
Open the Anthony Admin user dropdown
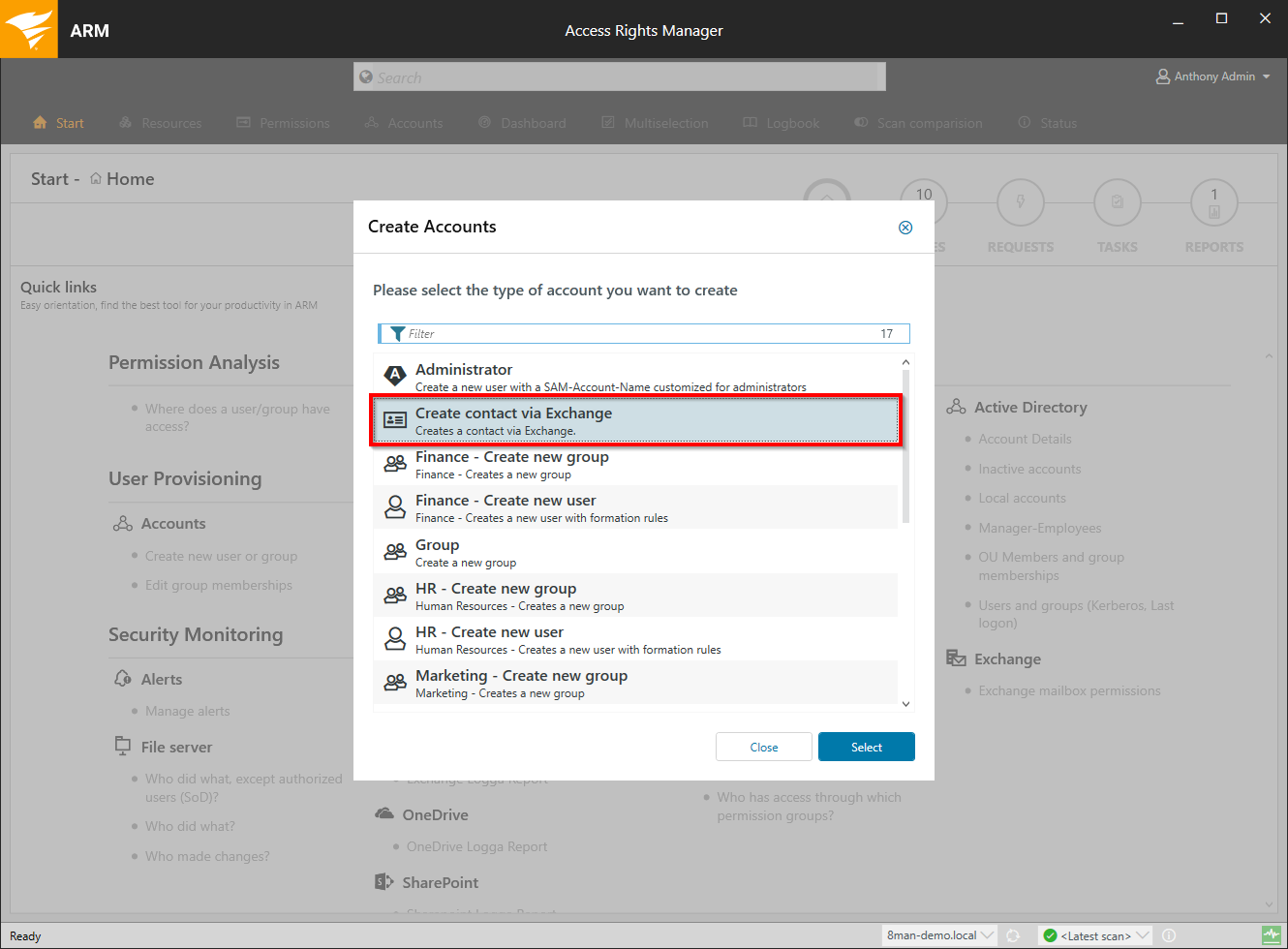(x=1212, y=77)
